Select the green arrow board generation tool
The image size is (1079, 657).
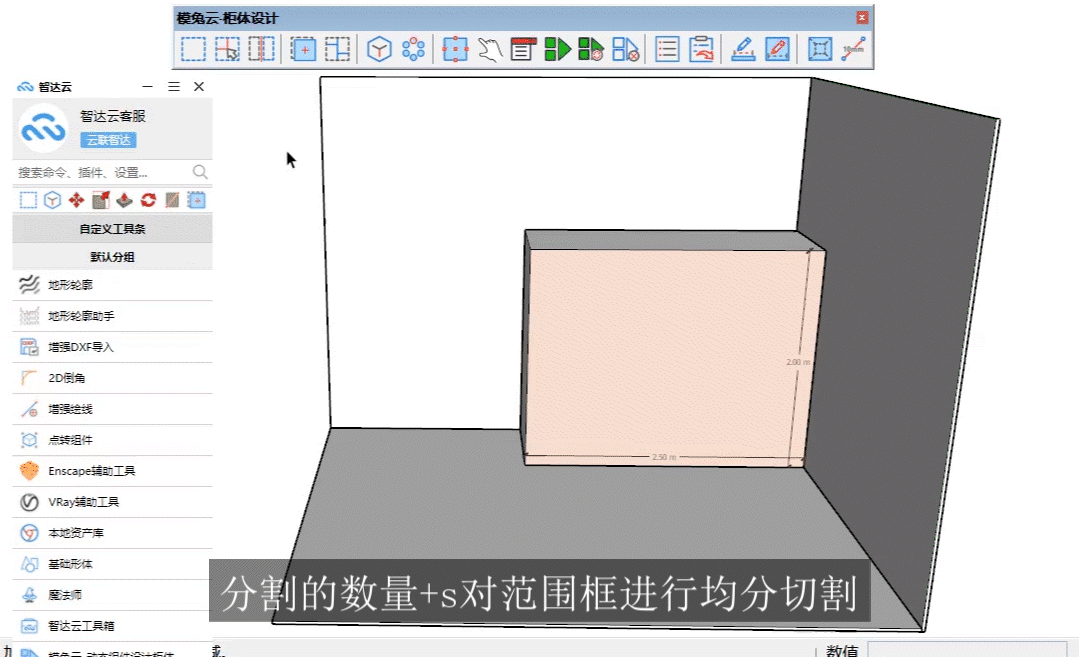(558, 48)
